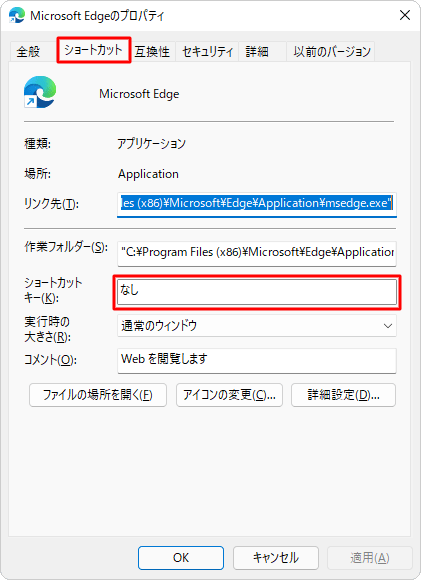Click the large Microsoft Edge shortcut icon
This screenshot has height=580, width=421.
click(x=40, y=92)
